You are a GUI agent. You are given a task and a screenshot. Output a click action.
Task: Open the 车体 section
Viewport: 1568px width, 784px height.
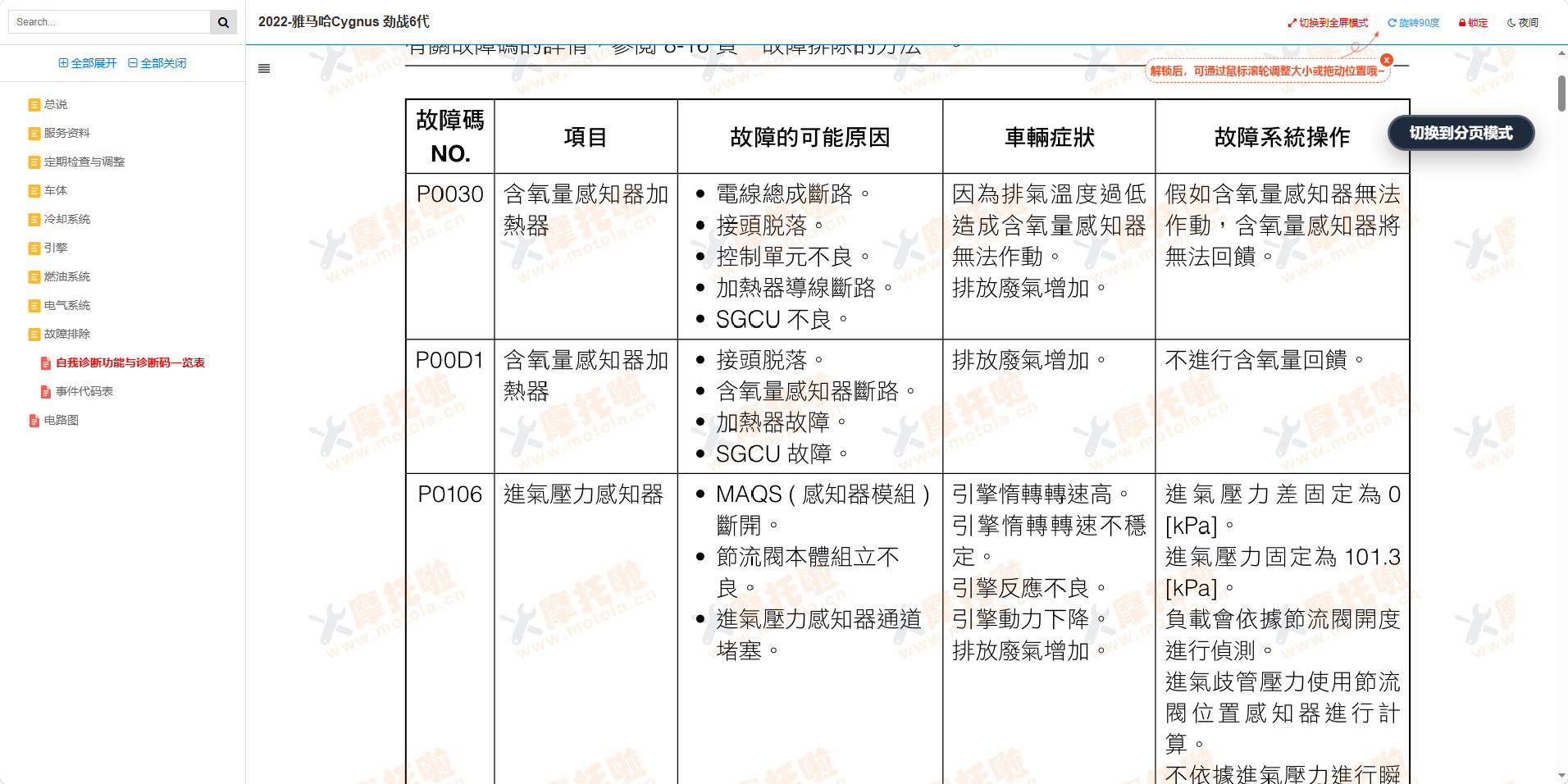[x=56, y=190]
